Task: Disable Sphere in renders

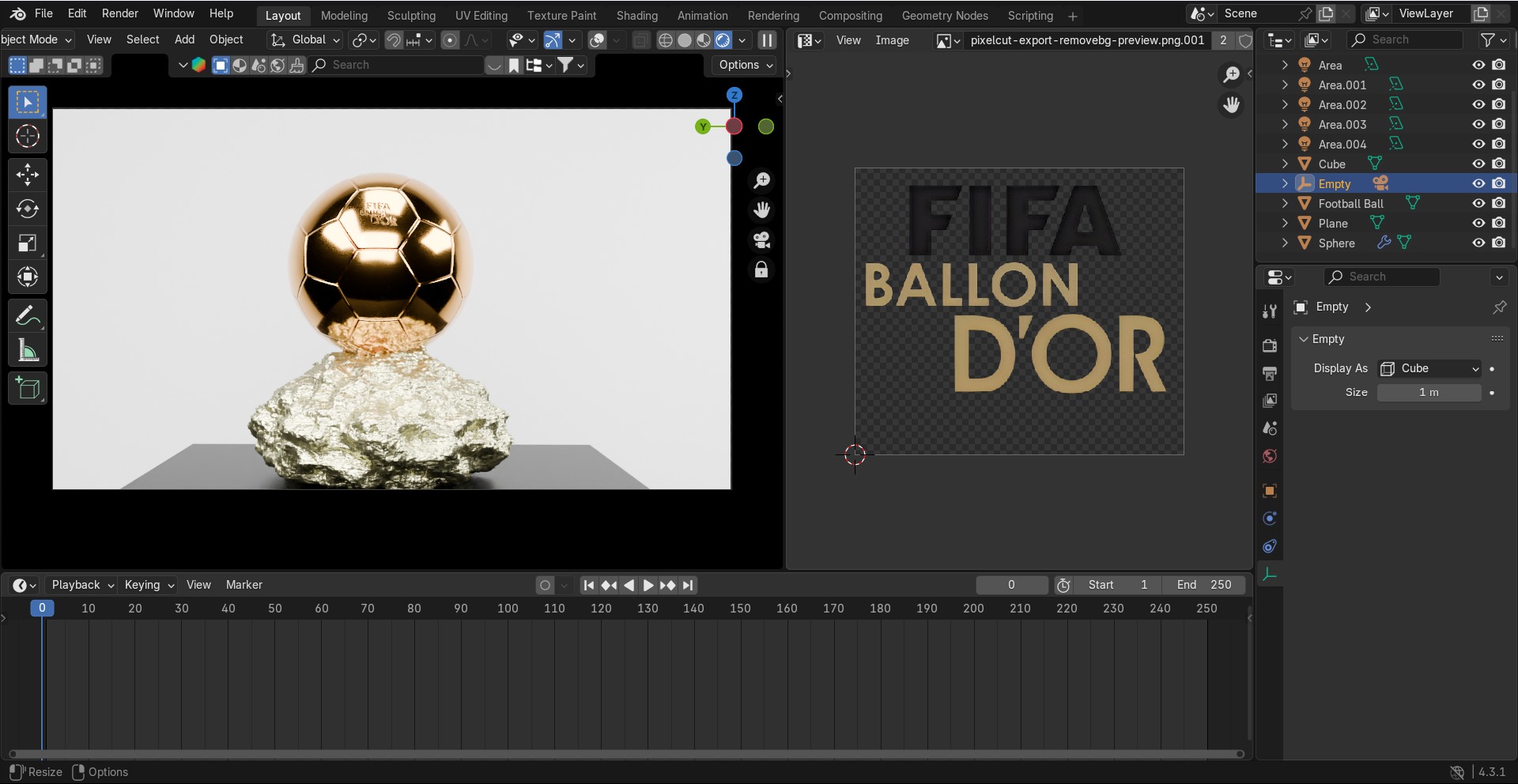Action: tap(1498, 243)
